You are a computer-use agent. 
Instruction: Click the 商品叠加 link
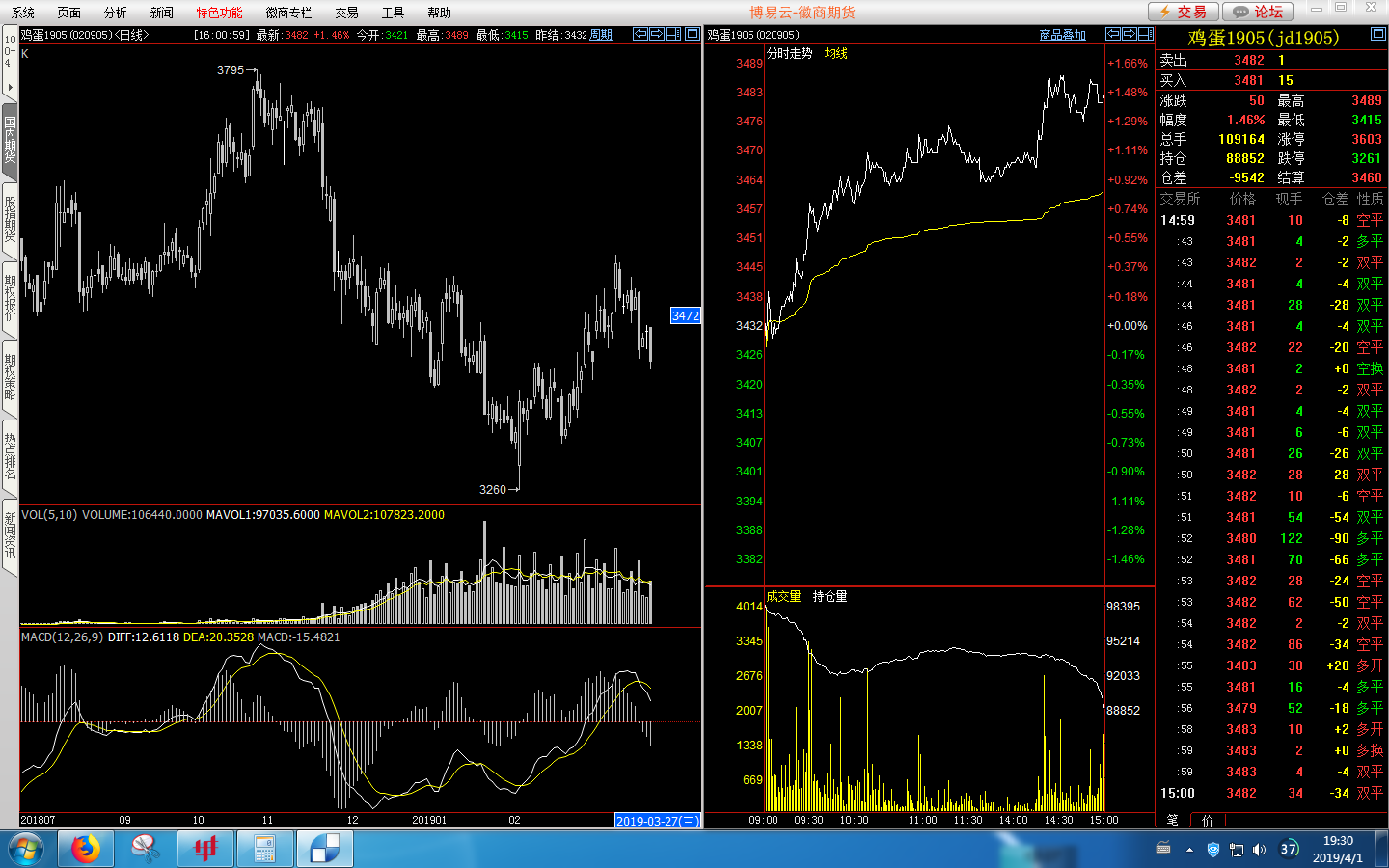pos(1062,35)
